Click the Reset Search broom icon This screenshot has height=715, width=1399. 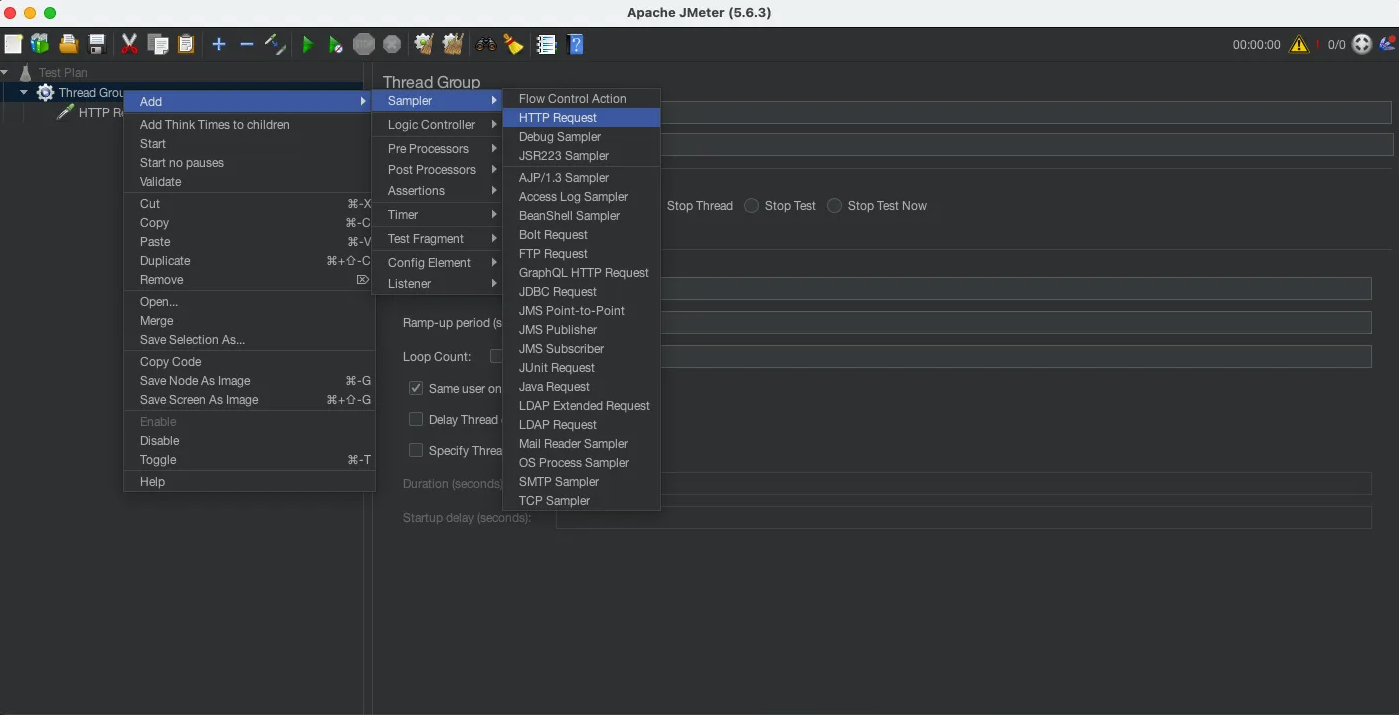click(513, 44)
